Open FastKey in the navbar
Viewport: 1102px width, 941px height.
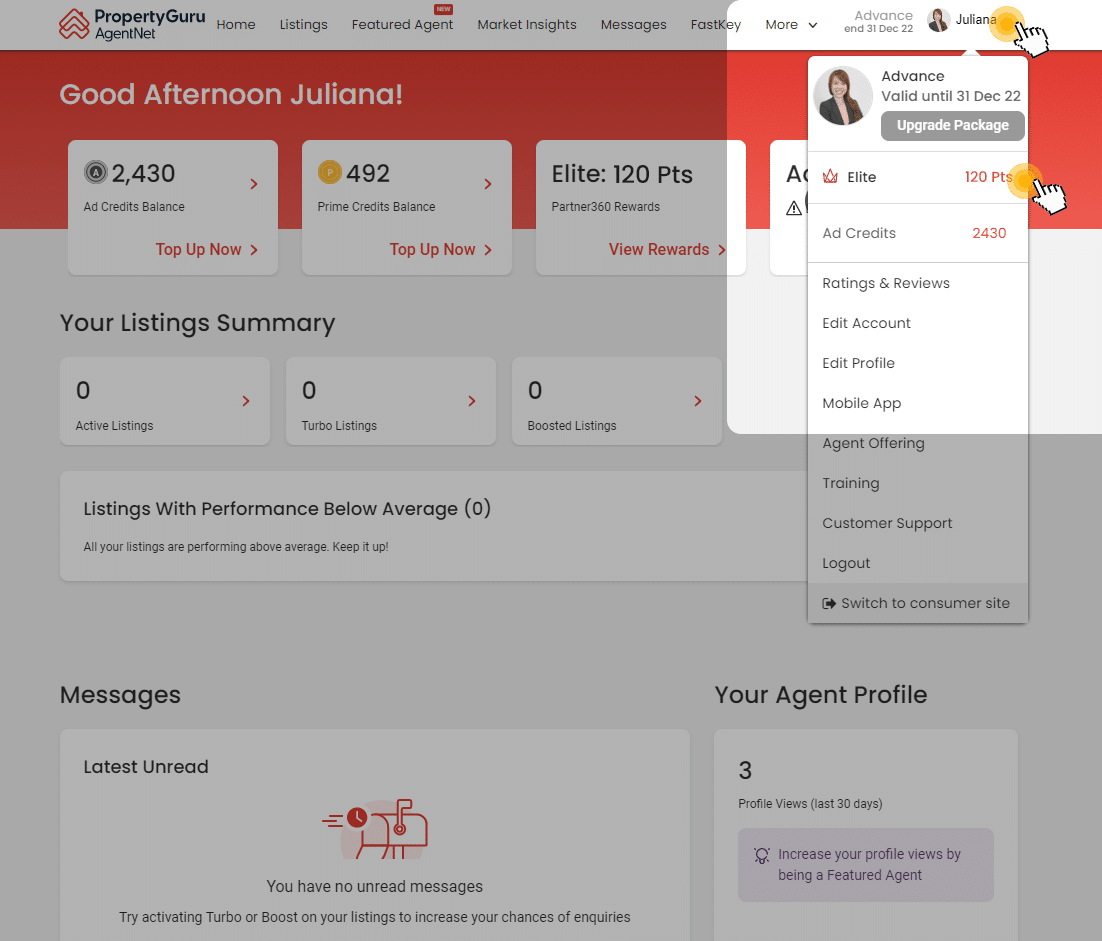coord(716,25)
